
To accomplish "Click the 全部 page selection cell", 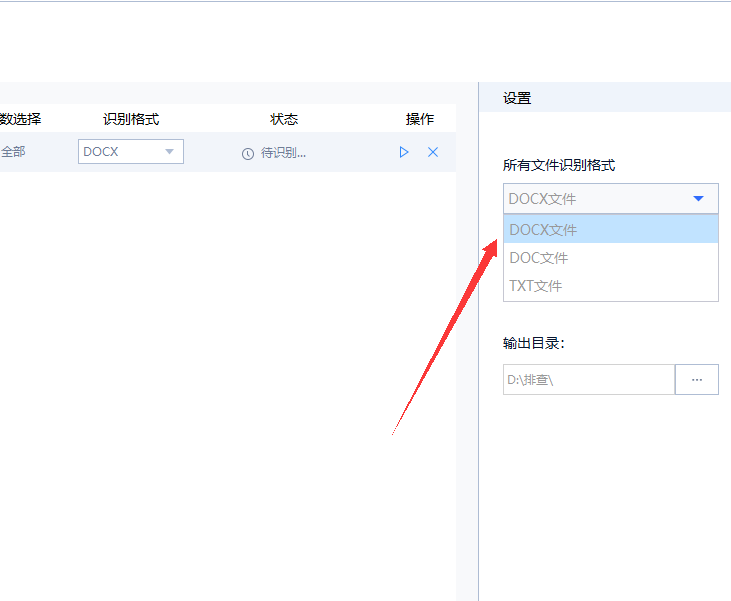I will click(13, 152).
